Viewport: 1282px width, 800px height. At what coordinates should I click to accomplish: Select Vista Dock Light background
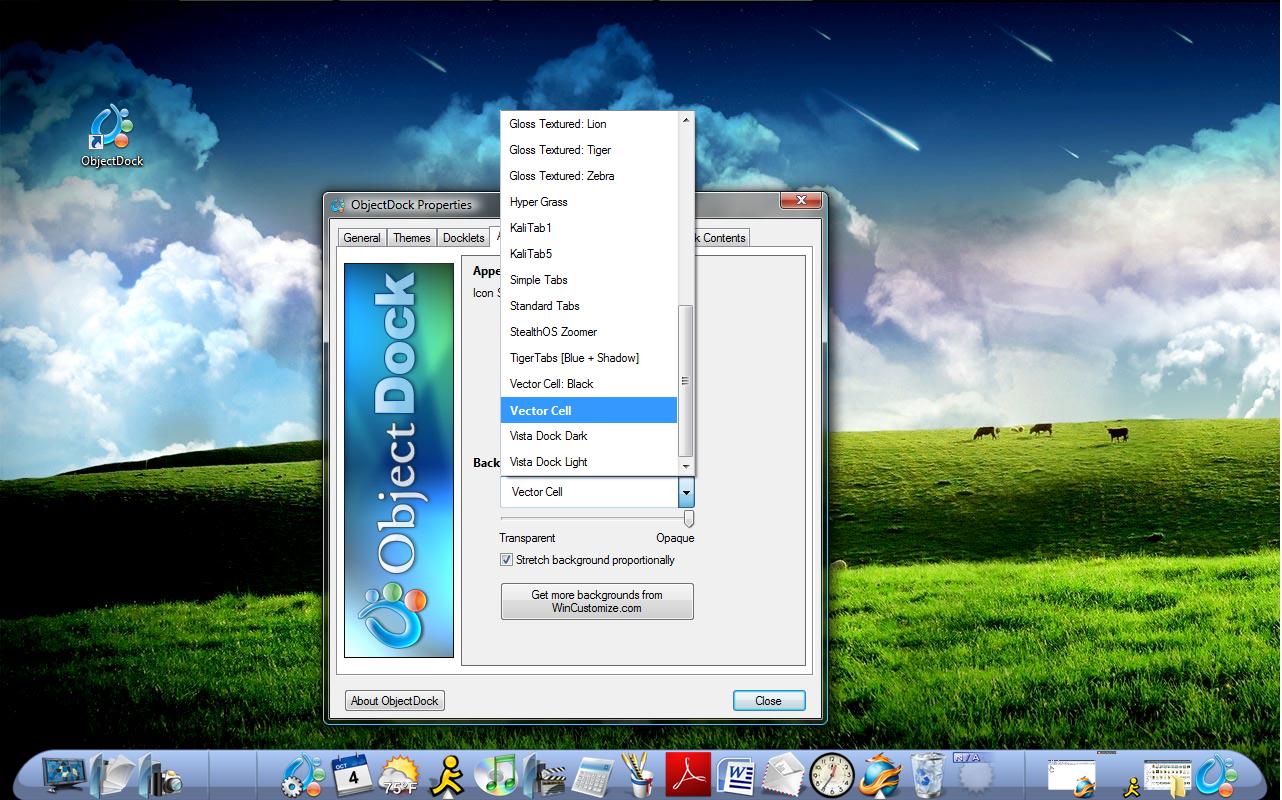click(x=589, y=462)
